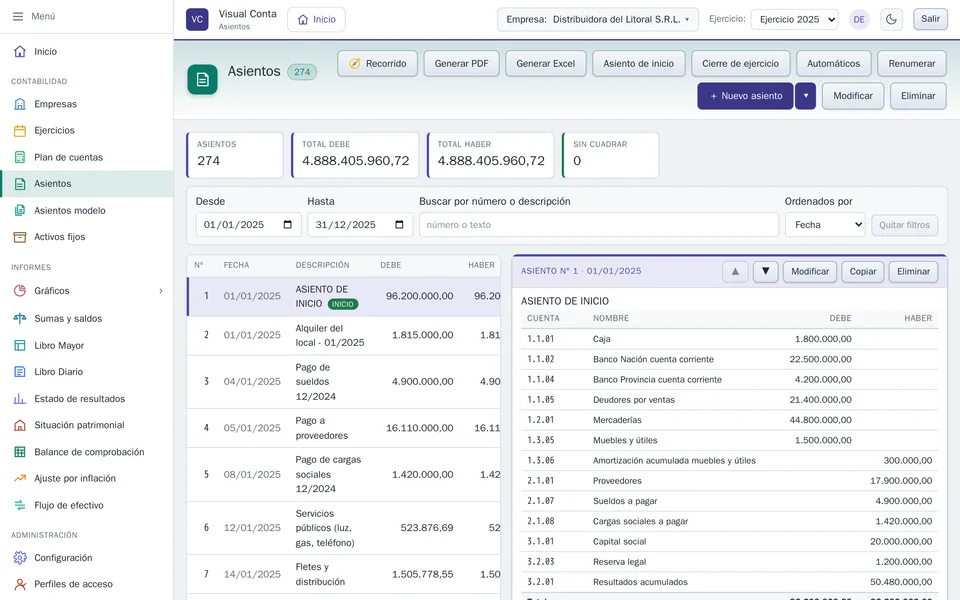
Task: Click the Libro Diario icon
Action: (x=20, y=372)
